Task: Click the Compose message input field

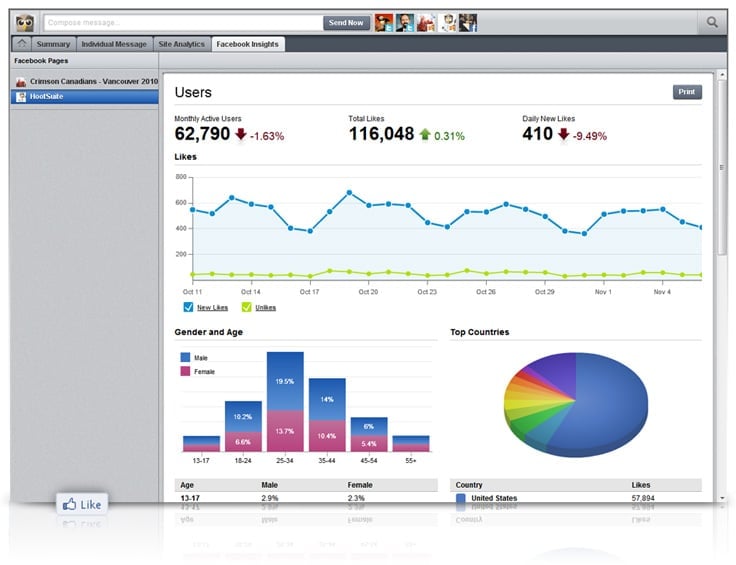Action: click(183, 22)
